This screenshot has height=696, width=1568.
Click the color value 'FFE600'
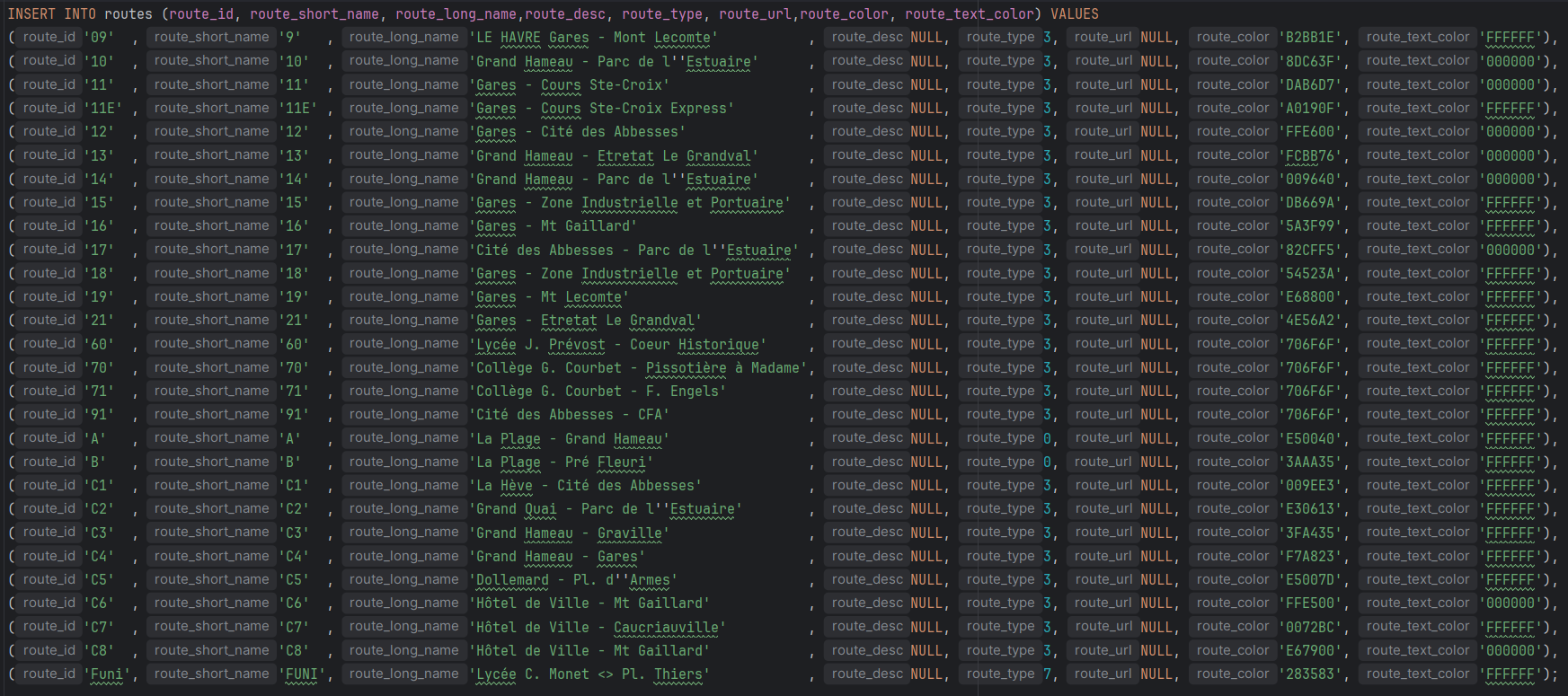[1311, 131]
